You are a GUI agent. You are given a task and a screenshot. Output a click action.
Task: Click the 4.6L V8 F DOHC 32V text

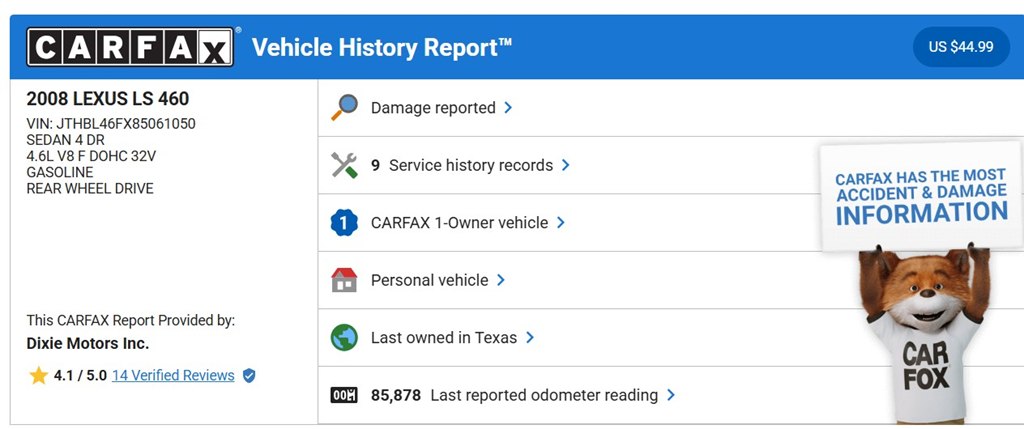click(x=91, y=156)
